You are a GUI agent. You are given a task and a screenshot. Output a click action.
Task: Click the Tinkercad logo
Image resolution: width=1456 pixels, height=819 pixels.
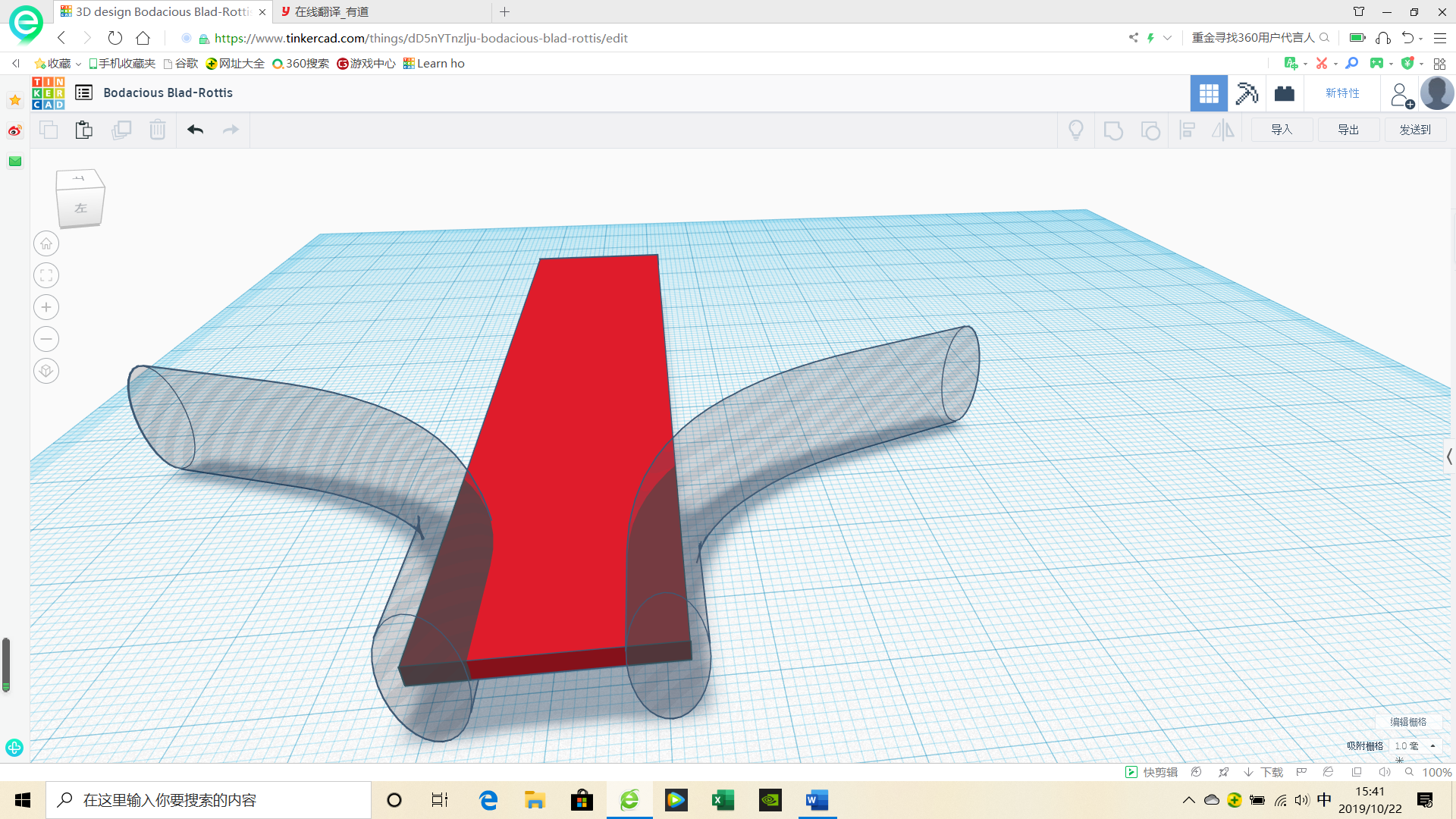[48, 93]
